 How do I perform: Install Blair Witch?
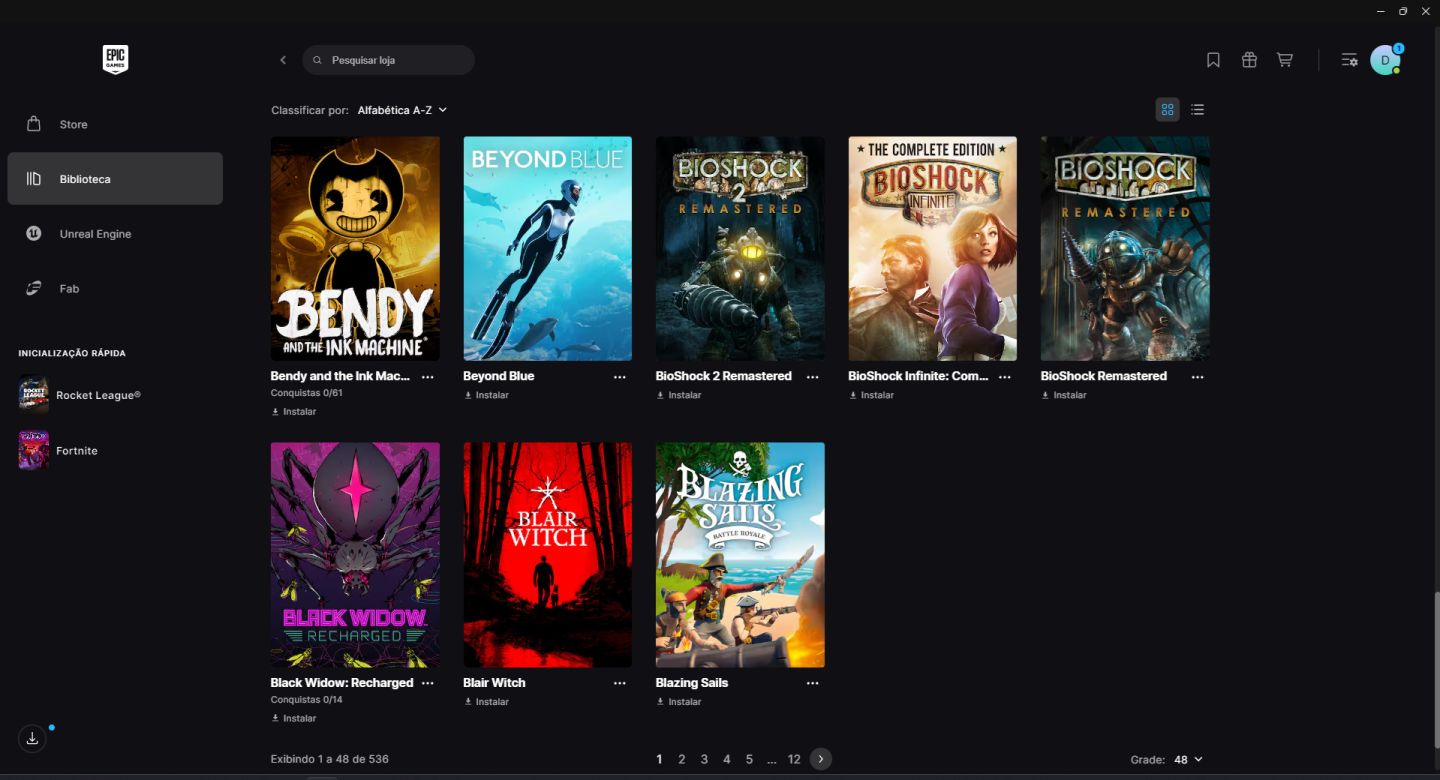click(x=487, y=702)
